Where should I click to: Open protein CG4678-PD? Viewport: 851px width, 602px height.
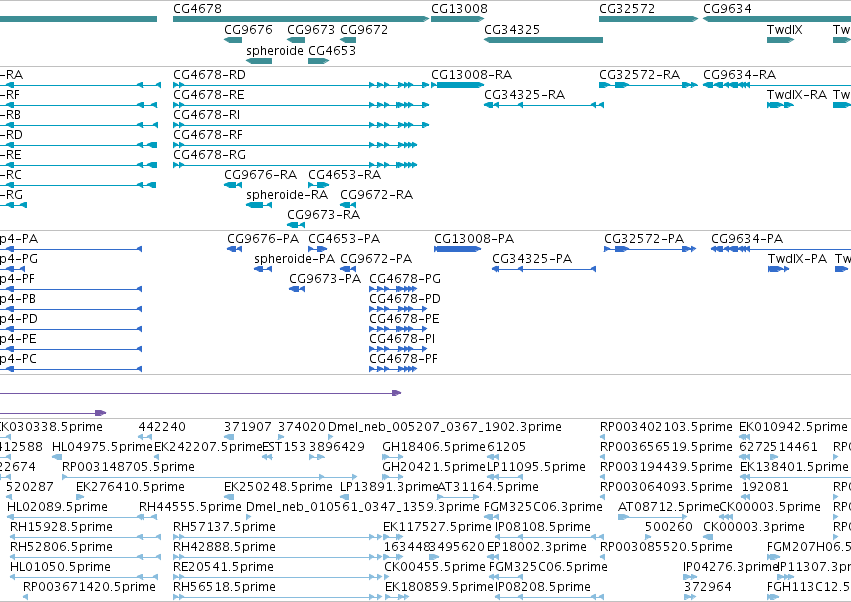(x=405, y=299)
